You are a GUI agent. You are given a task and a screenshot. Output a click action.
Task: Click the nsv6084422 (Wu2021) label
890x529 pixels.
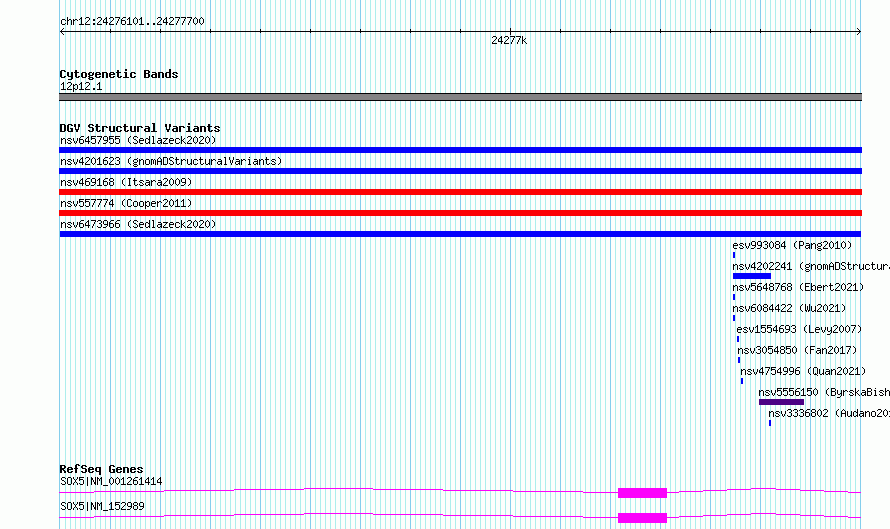click(789, 308)
